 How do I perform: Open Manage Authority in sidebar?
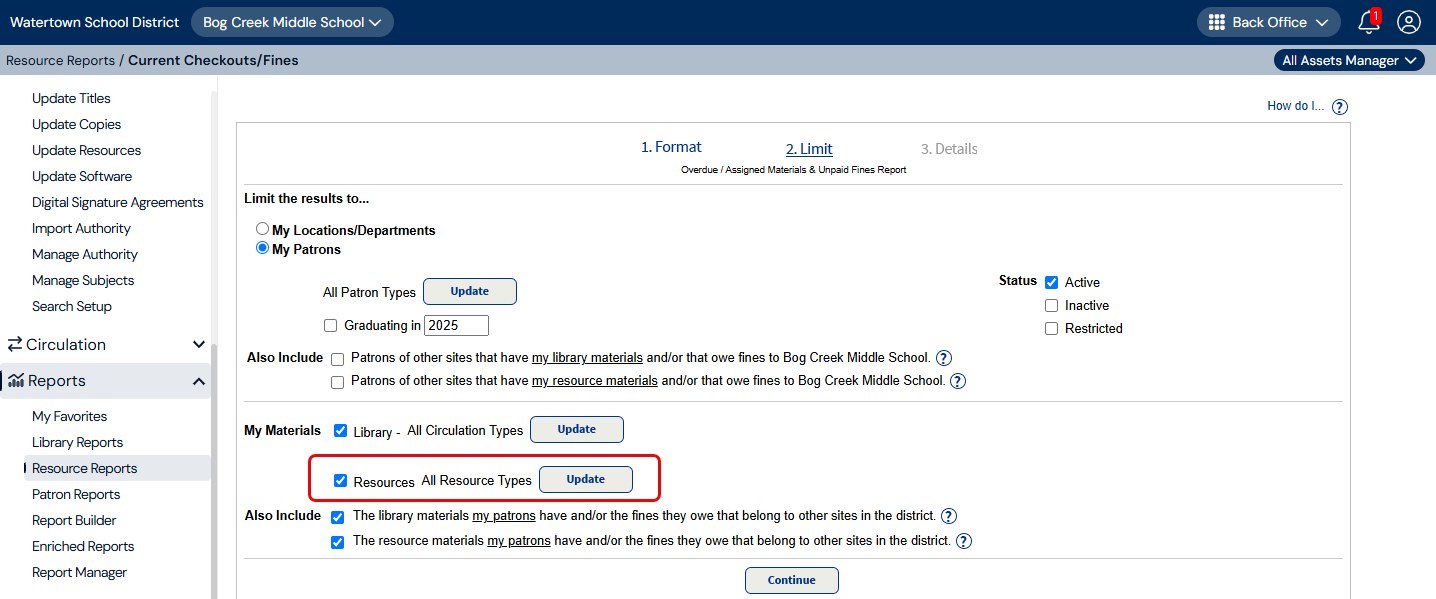(85, 254)
